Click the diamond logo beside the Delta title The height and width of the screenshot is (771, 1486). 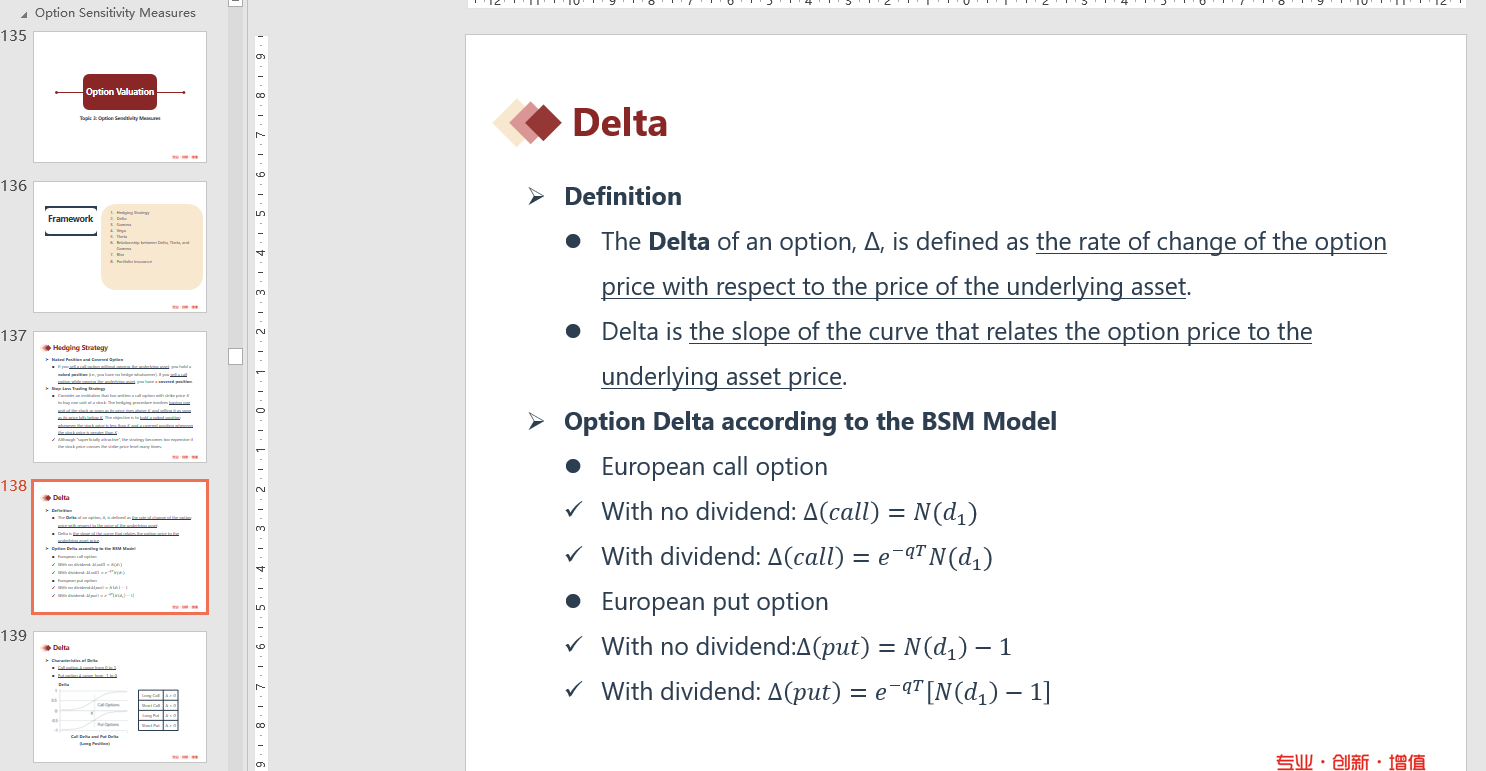click(527, 123)
